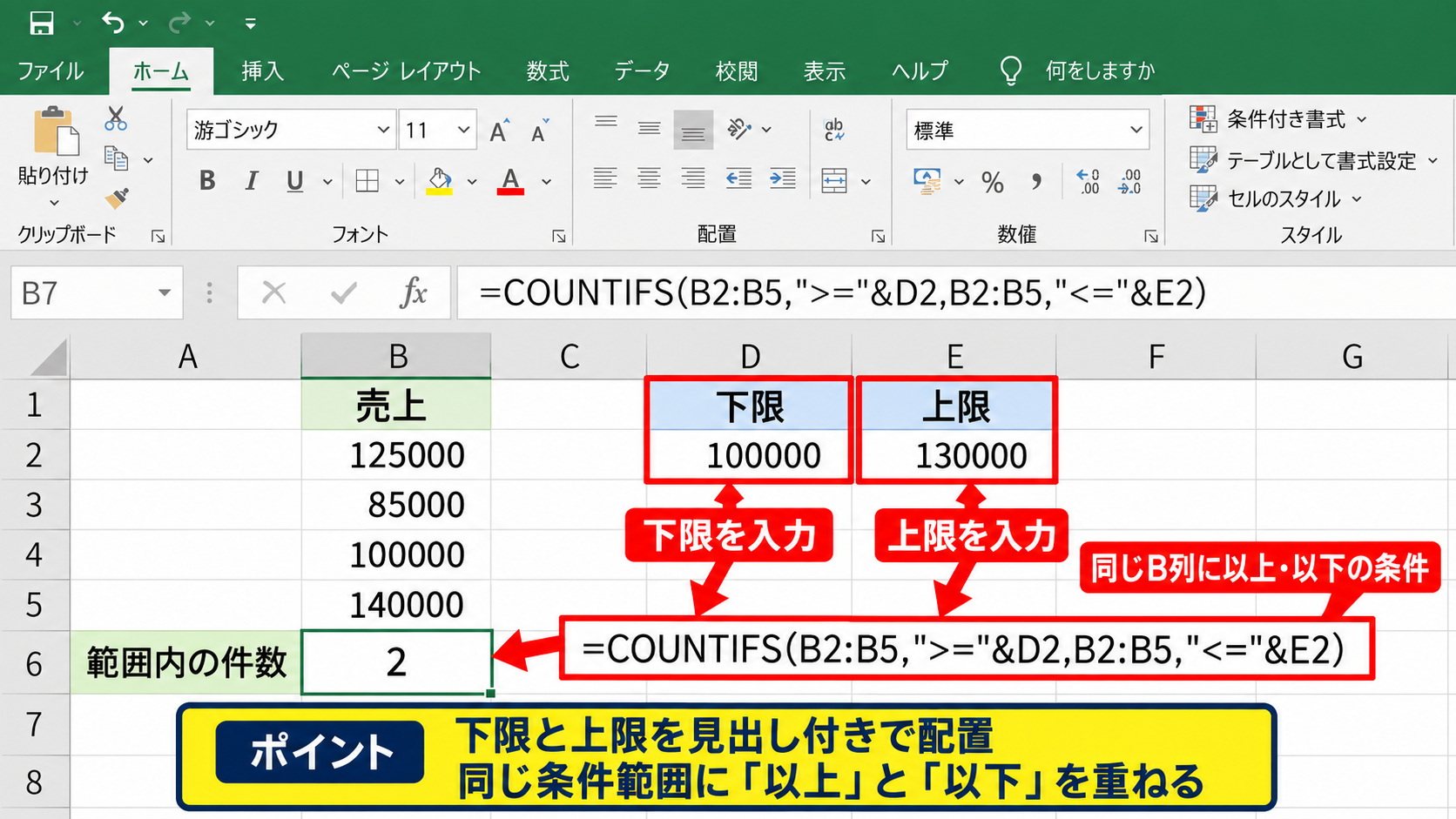Increase font size with the larger A
The image size is (1456, 819).
click(x=499, y=131)
